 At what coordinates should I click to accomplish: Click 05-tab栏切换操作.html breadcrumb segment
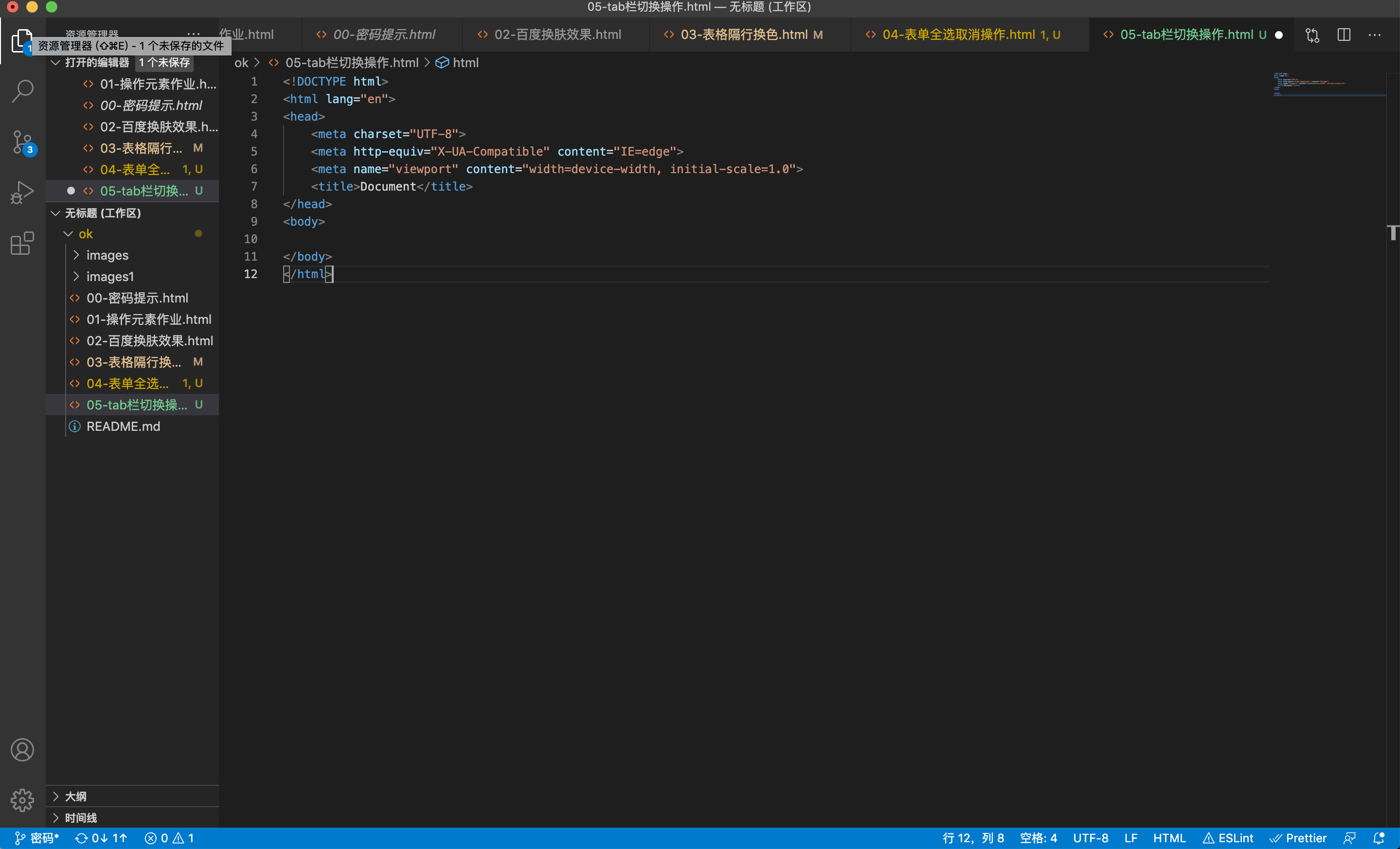[x=344, y=62]
